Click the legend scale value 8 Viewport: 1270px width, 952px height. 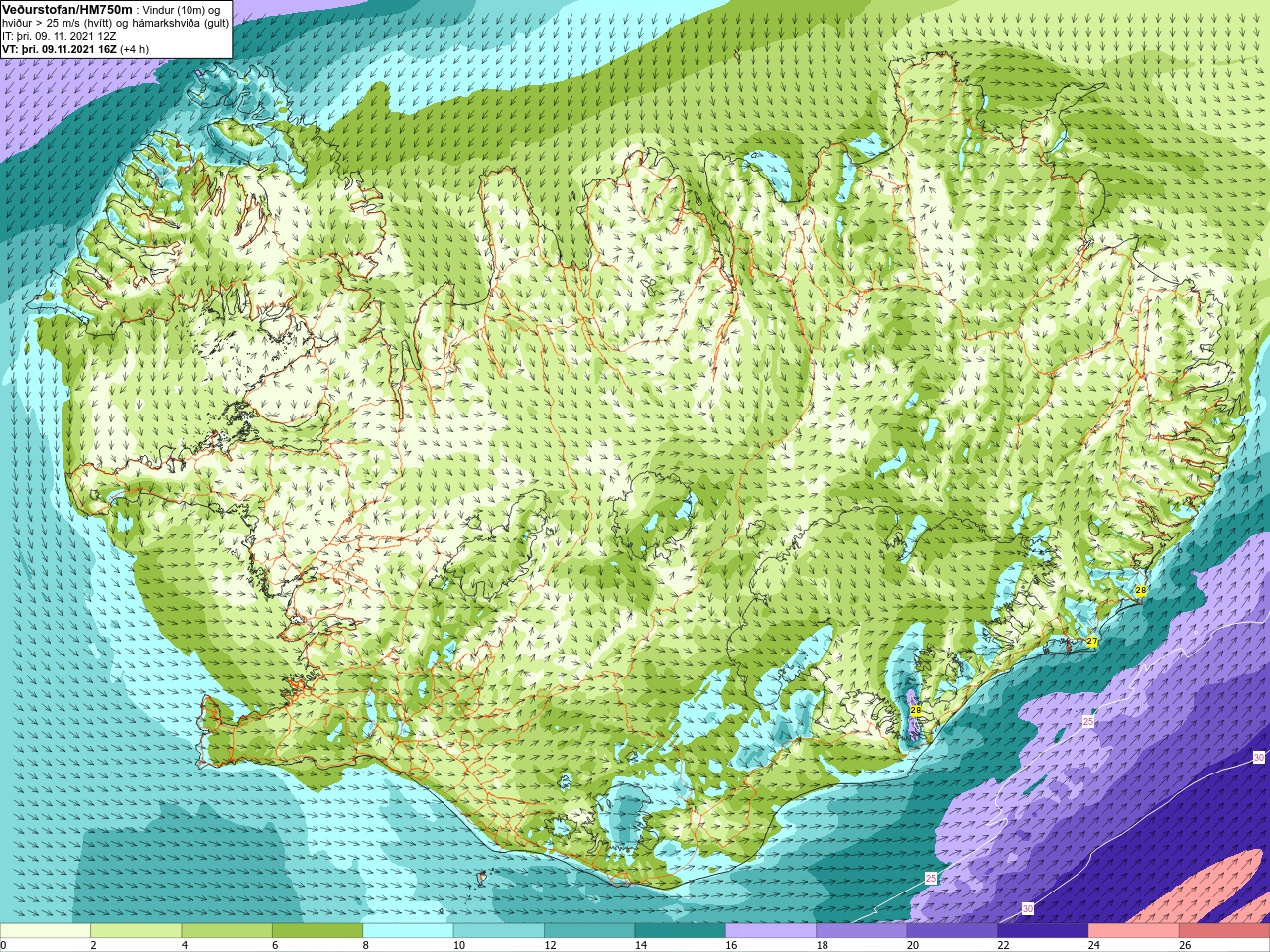pyautogui.click(x=366, y=945)
